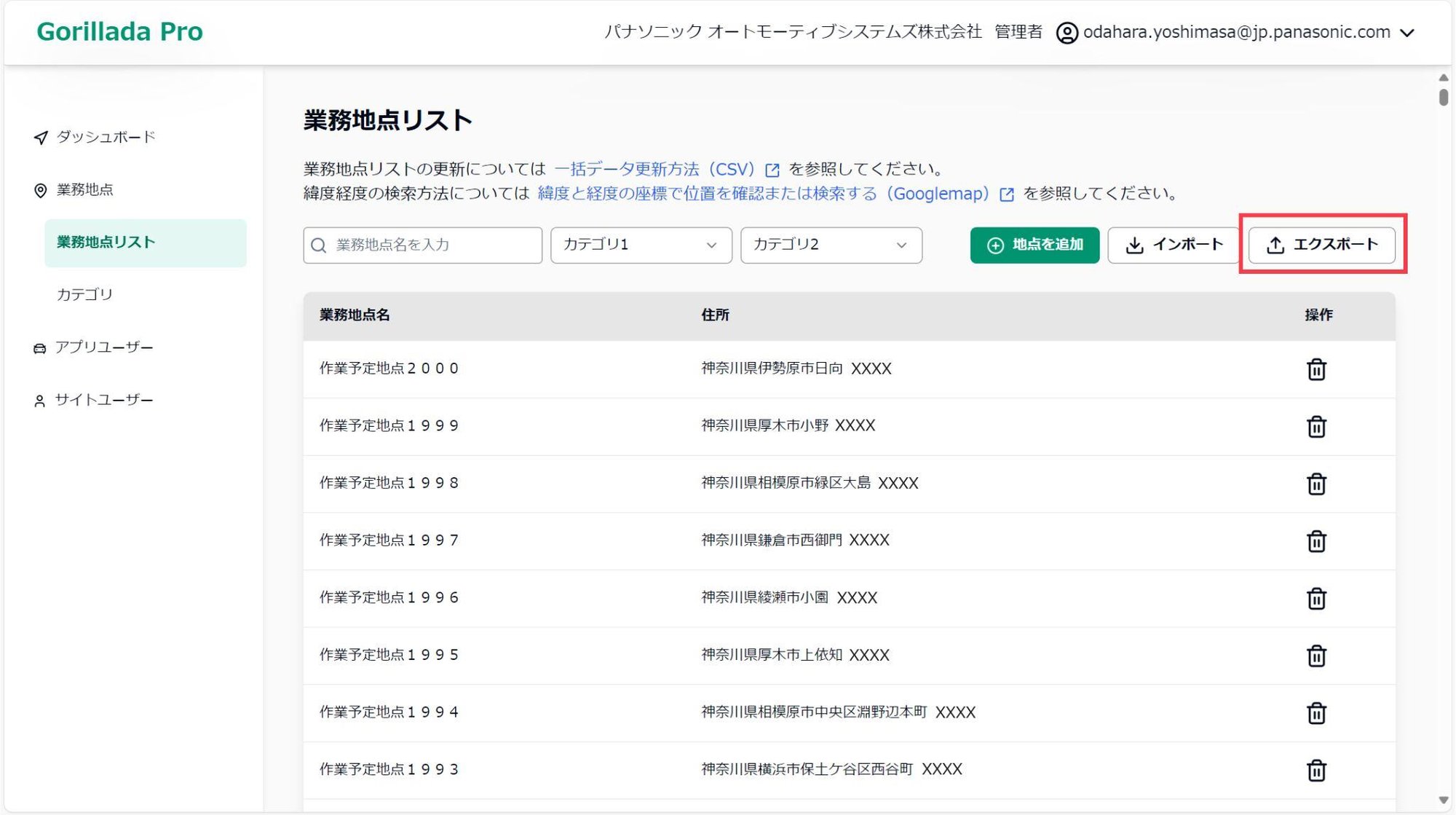Click external link icon after Googlemap link
The width and height of the screenshot is (1456, 815).
1007,194
